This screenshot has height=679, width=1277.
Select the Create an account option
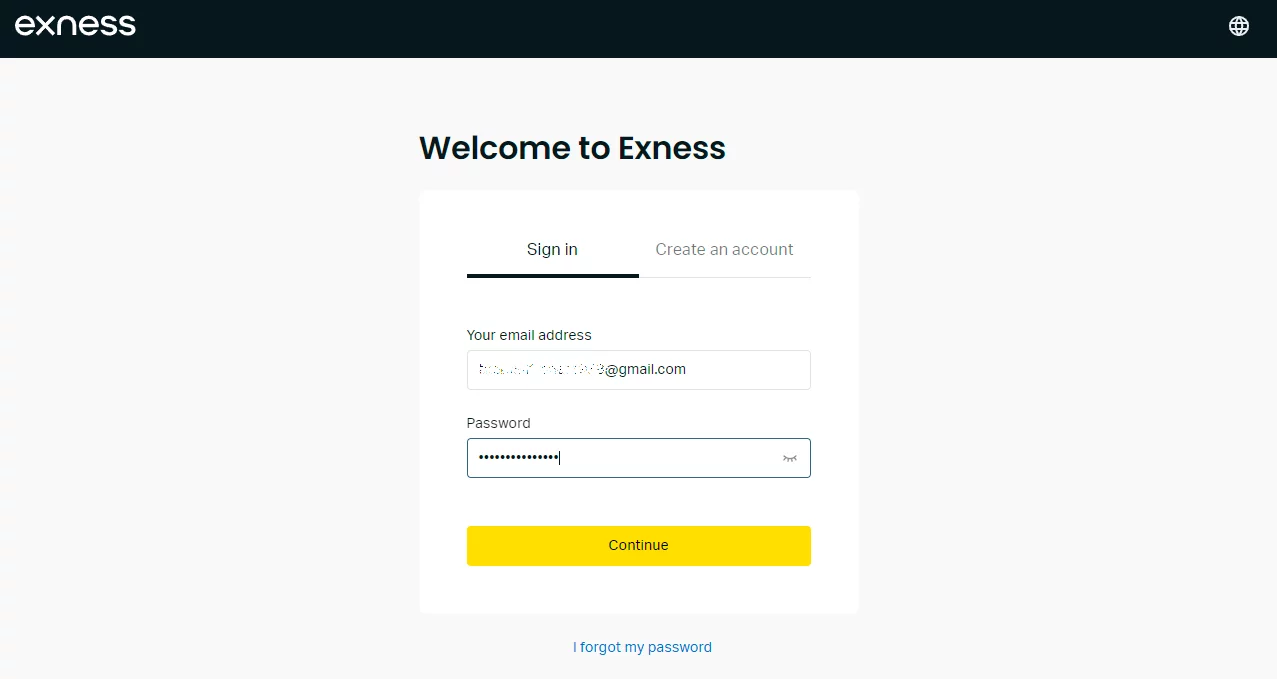pyautogui.click(x=724, y=249)
